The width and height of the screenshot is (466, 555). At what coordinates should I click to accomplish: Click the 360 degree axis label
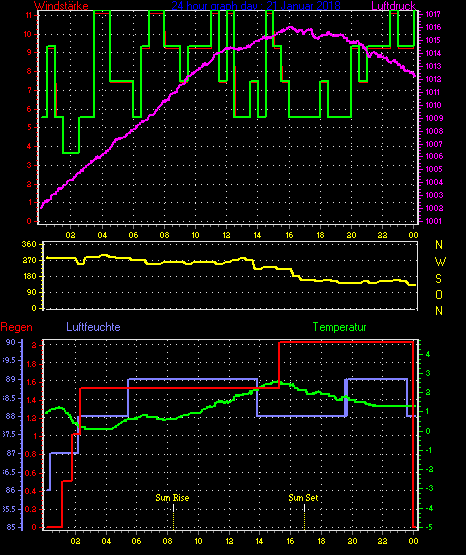pos(29,244)
